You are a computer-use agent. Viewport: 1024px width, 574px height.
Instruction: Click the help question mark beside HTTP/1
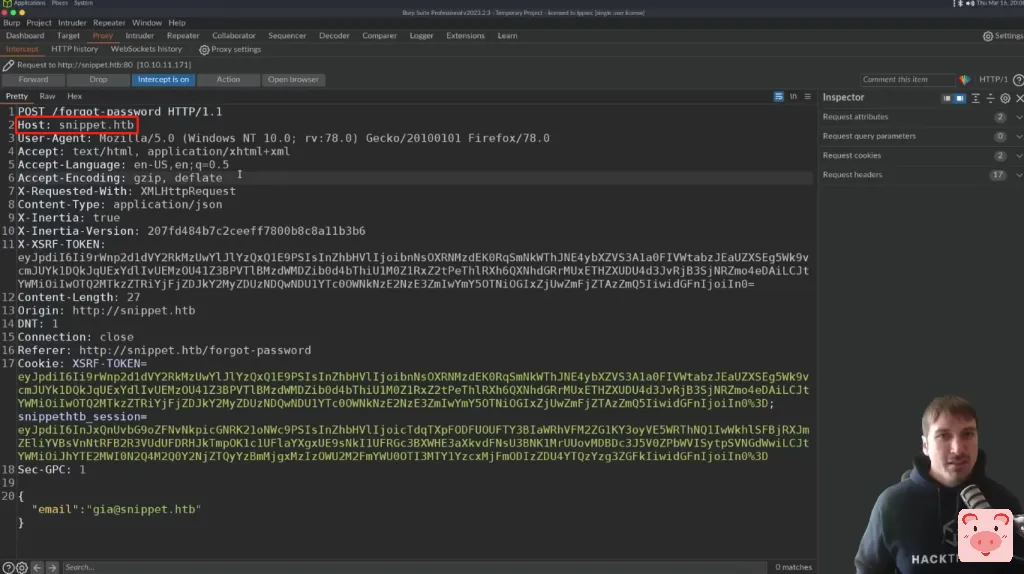click(x=1018, y=80)
